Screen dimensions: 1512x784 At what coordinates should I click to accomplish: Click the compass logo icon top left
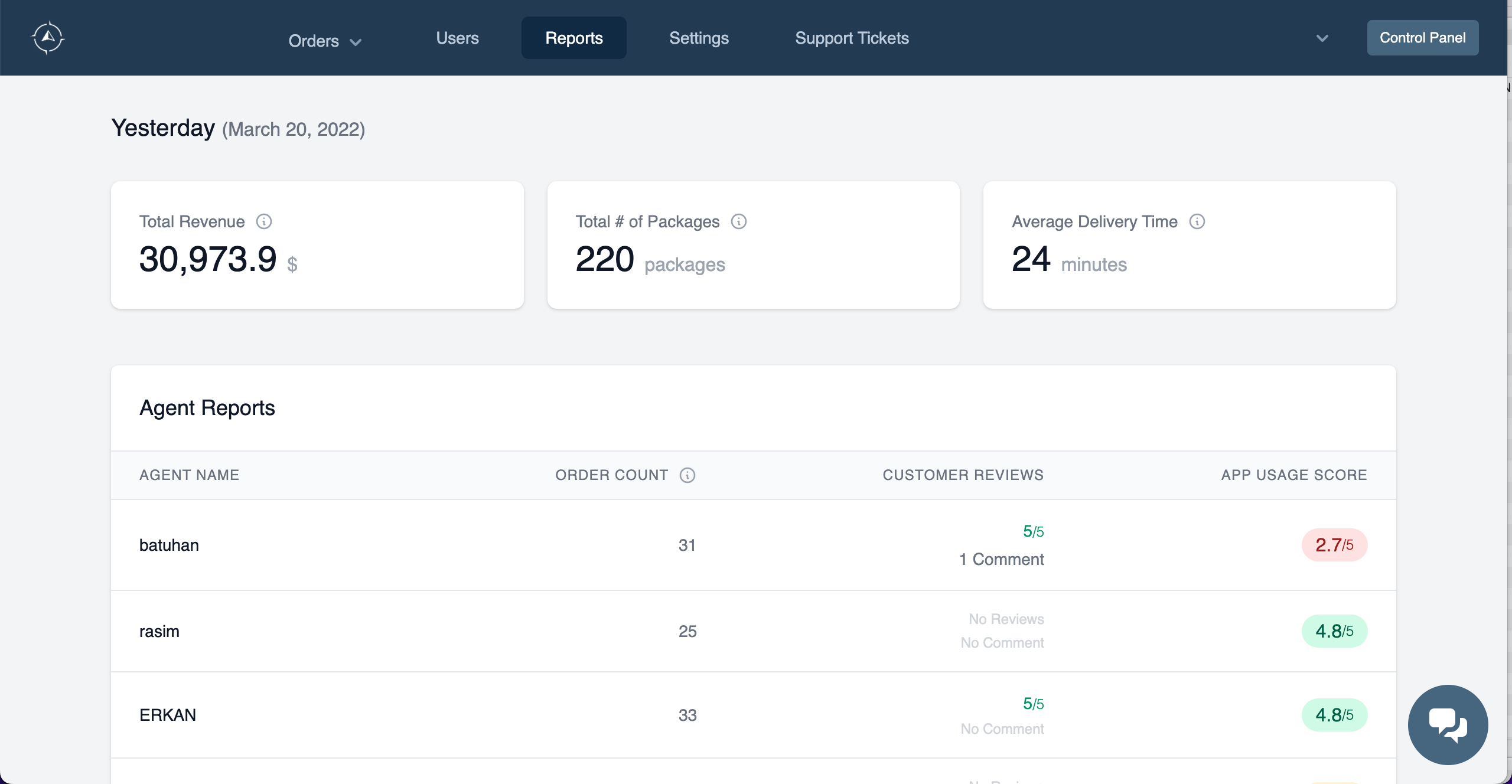pos(48,37)
